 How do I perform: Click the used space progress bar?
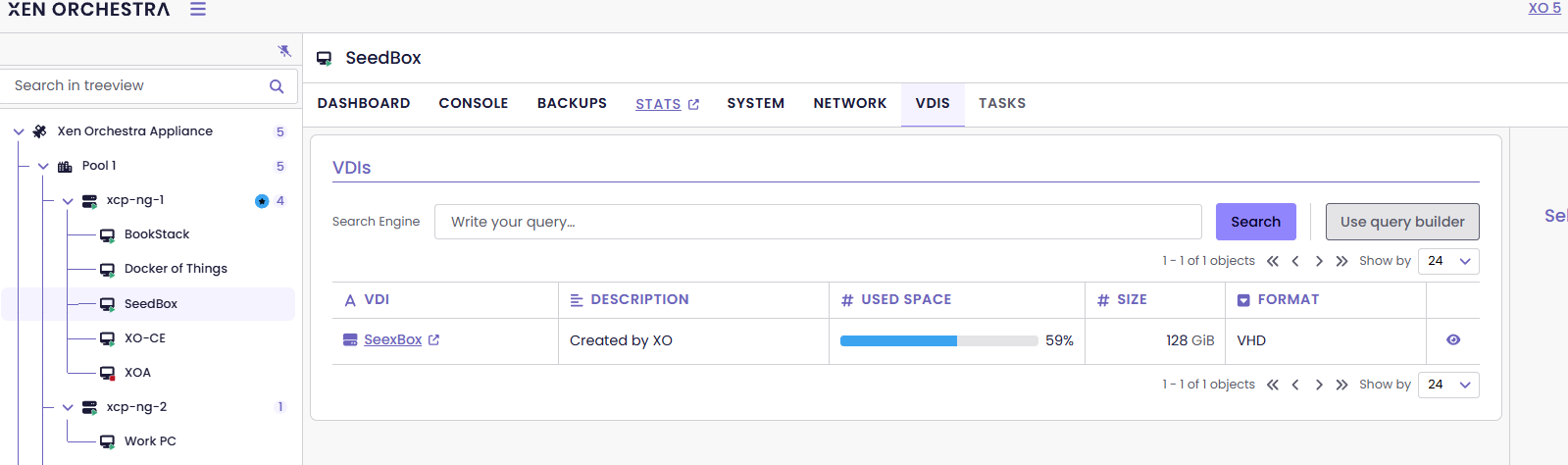[938, 340]
